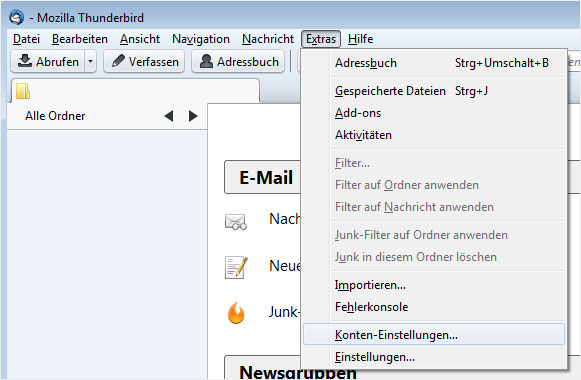Viewport: 581px width, 380px height.
Task: Click the read messages envelope icon
Action: coord(236,221)
